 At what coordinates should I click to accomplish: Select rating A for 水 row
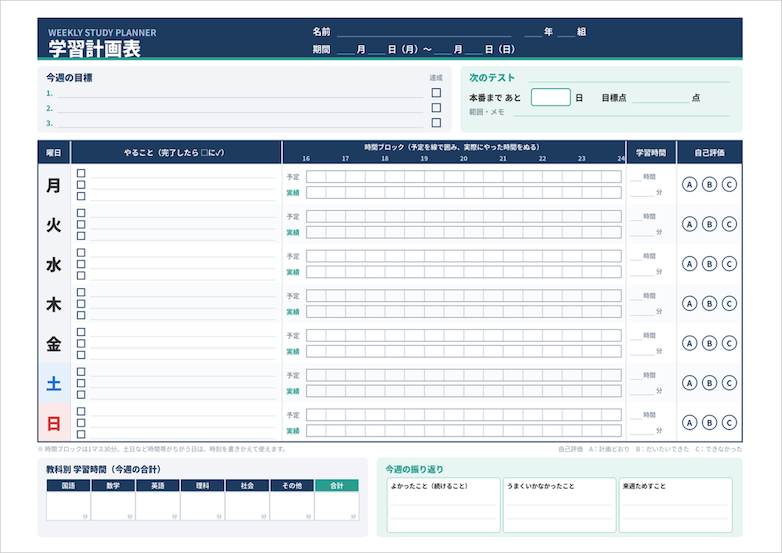point(689,264)
